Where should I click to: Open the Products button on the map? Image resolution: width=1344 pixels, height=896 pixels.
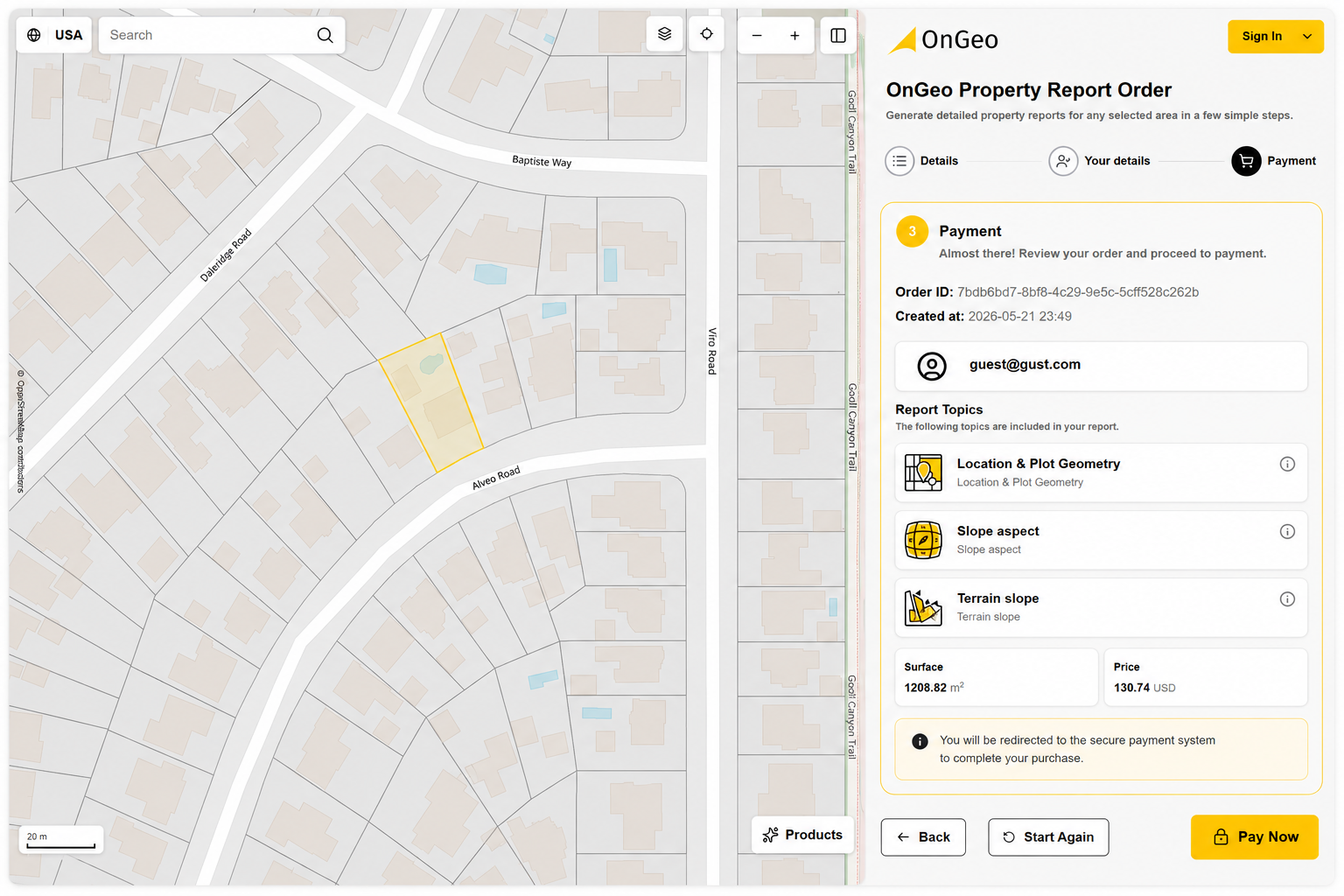click(802, 835)
